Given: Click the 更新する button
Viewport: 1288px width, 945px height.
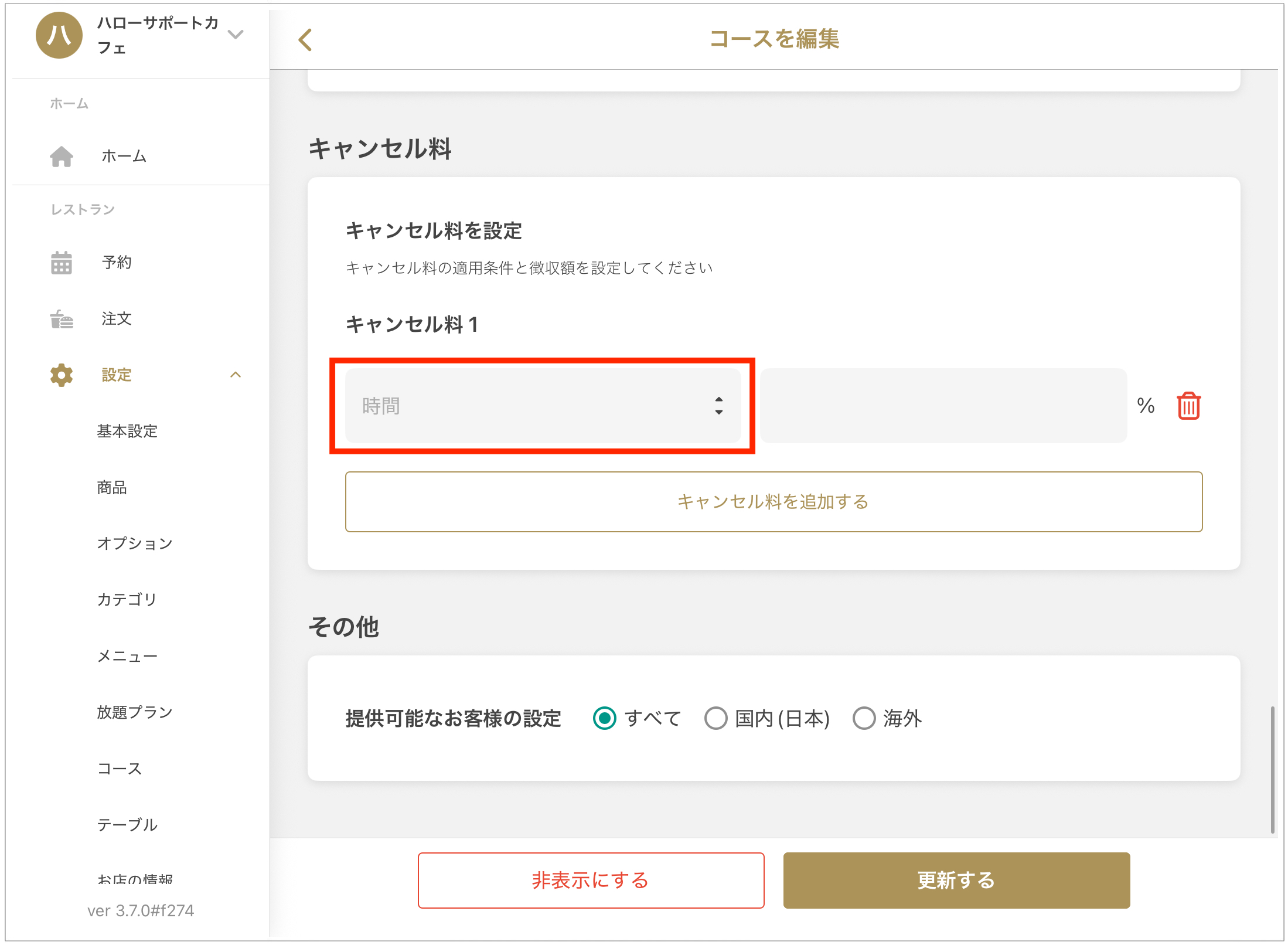Looking at the screenshot, I should [x=956, y=880].
